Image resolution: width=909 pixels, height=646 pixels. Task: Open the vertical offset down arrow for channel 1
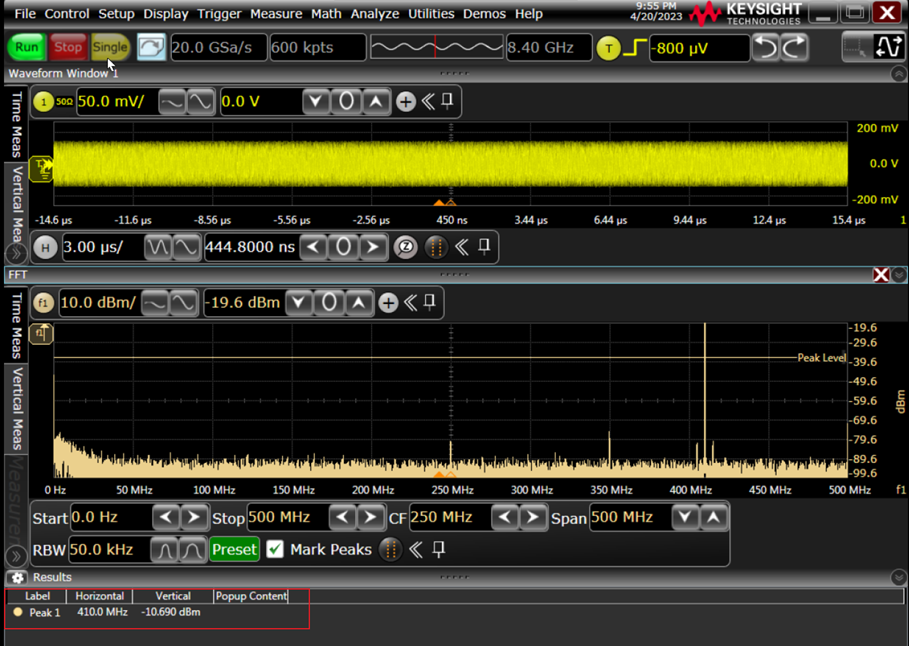(318, 102)
